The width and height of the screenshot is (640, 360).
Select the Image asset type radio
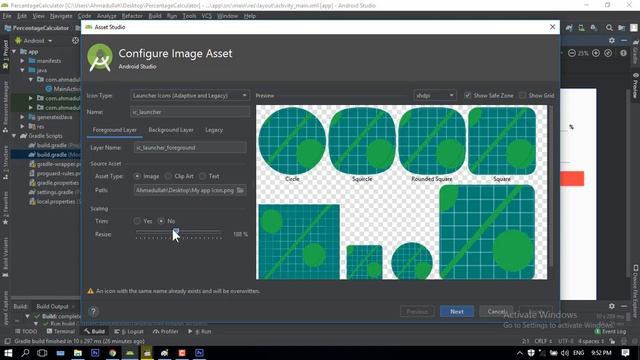click(137, 176)
